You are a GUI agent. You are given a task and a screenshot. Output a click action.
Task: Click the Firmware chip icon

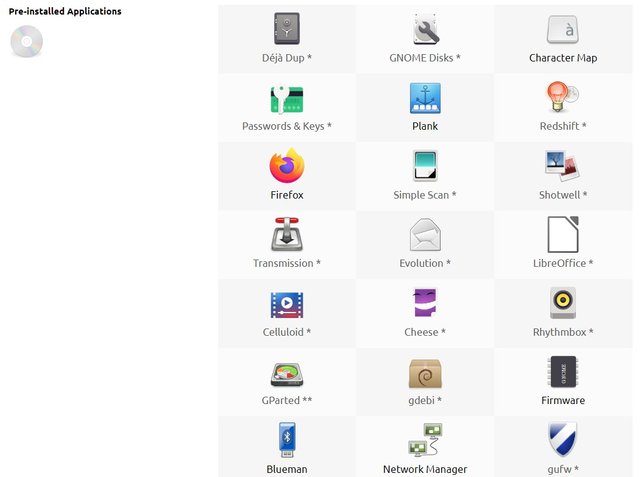tap(563, 371)
